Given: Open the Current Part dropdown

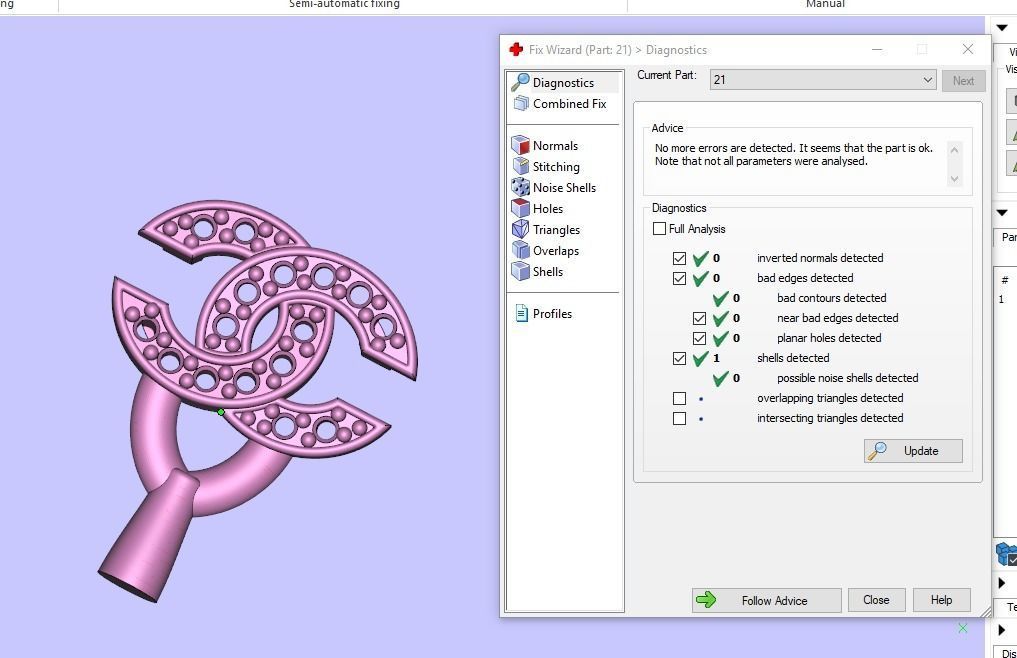Looking at the screenshot, I should point(823,80).
